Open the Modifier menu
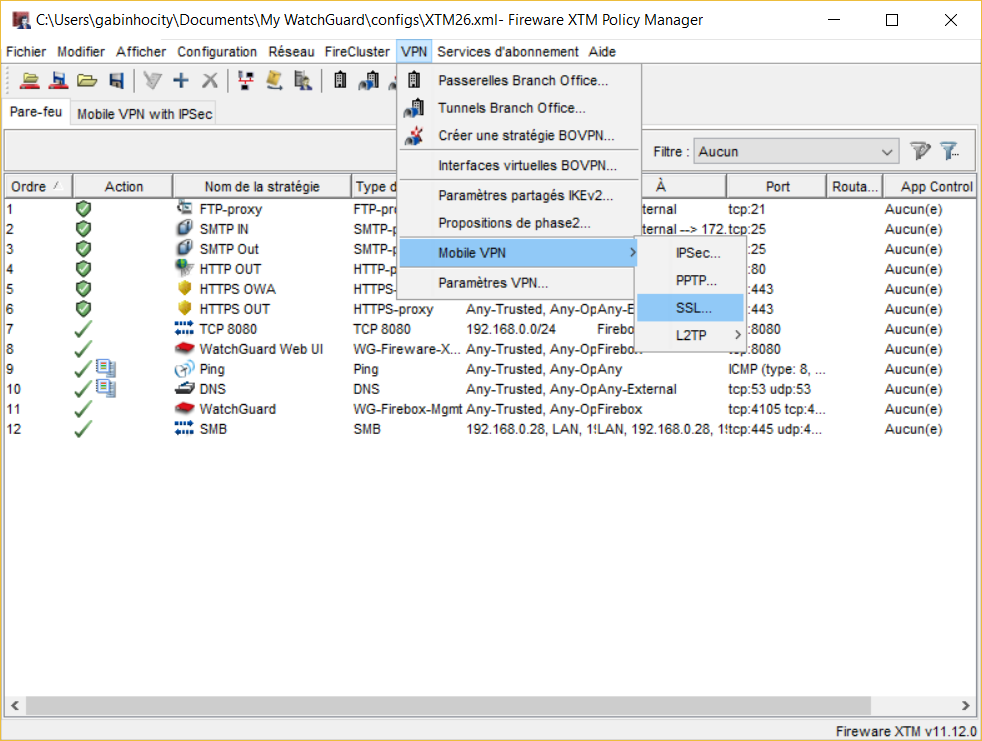 point(81,51)
